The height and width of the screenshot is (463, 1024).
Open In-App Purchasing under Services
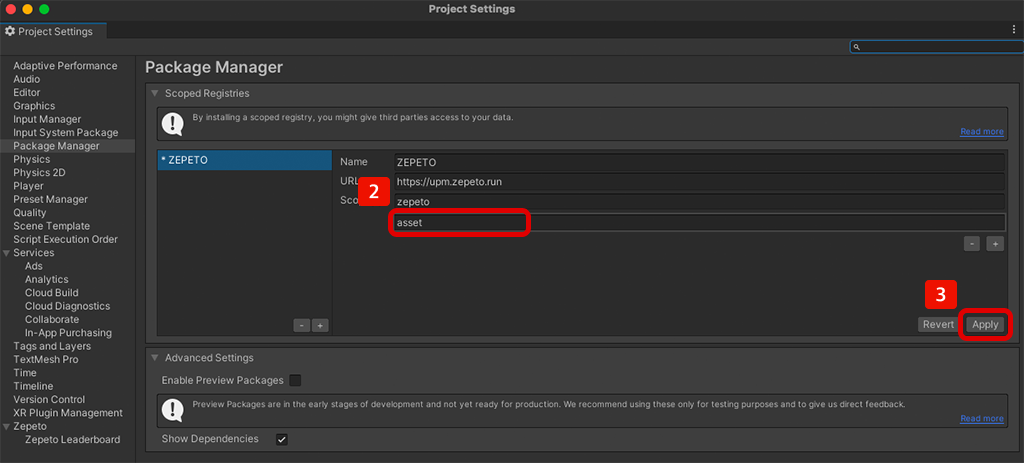tap(68, 333)
